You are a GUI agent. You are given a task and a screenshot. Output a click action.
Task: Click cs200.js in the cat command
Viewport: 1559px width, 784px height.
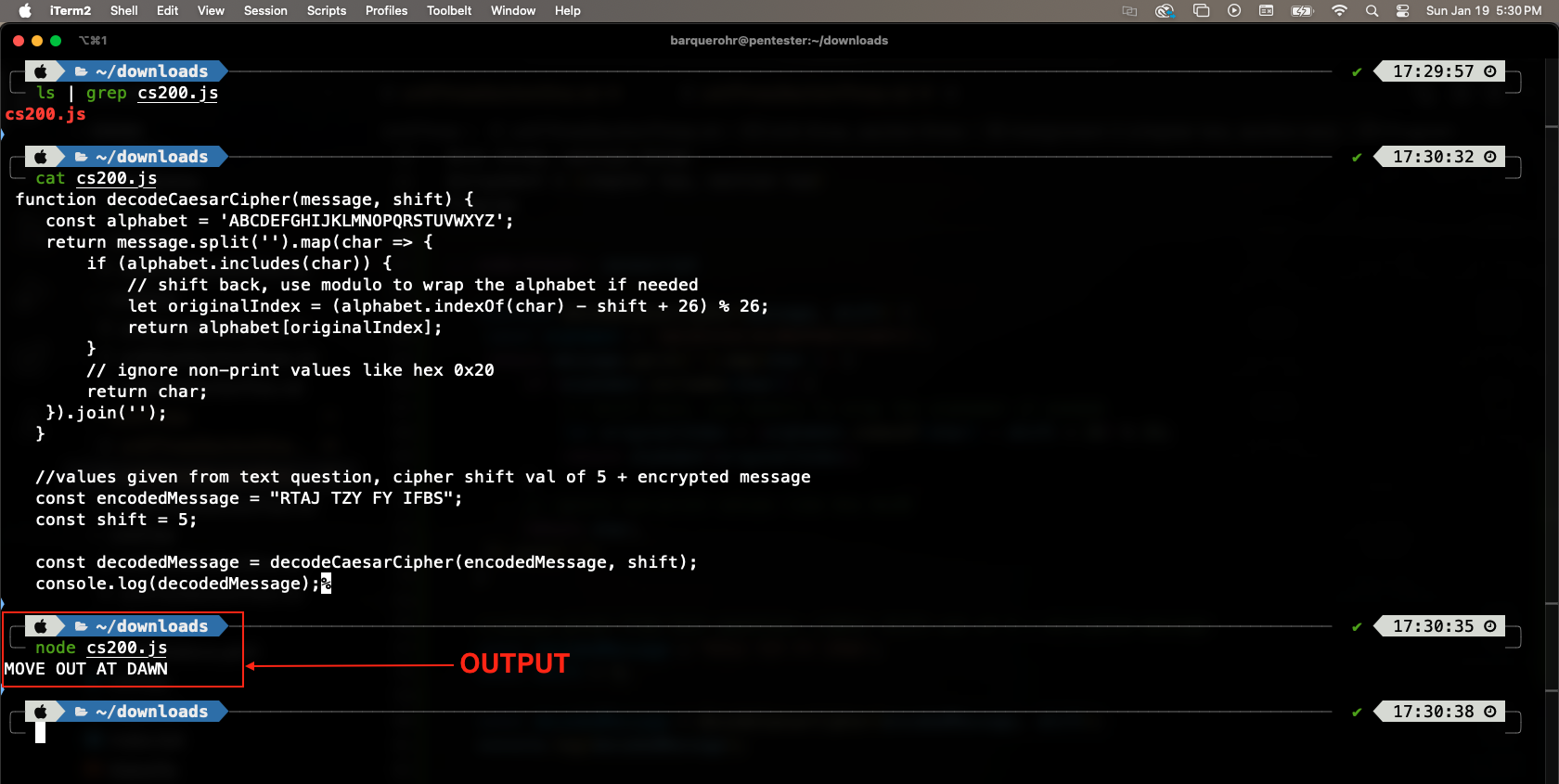point(117,178)
